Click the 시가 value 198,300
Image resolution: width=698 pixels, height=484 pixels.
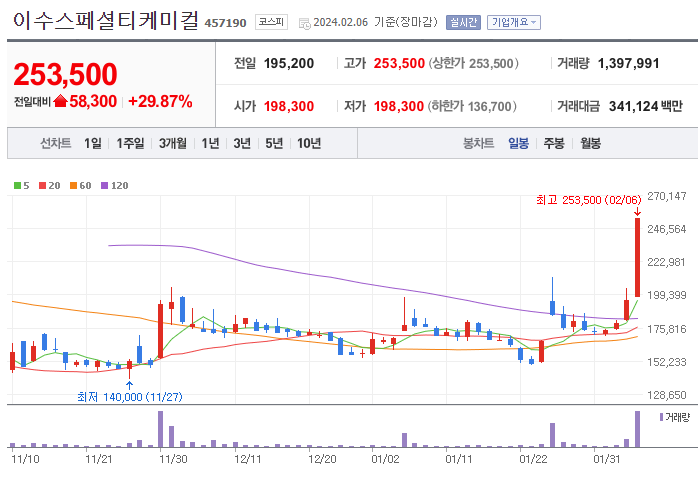(289, 106)
